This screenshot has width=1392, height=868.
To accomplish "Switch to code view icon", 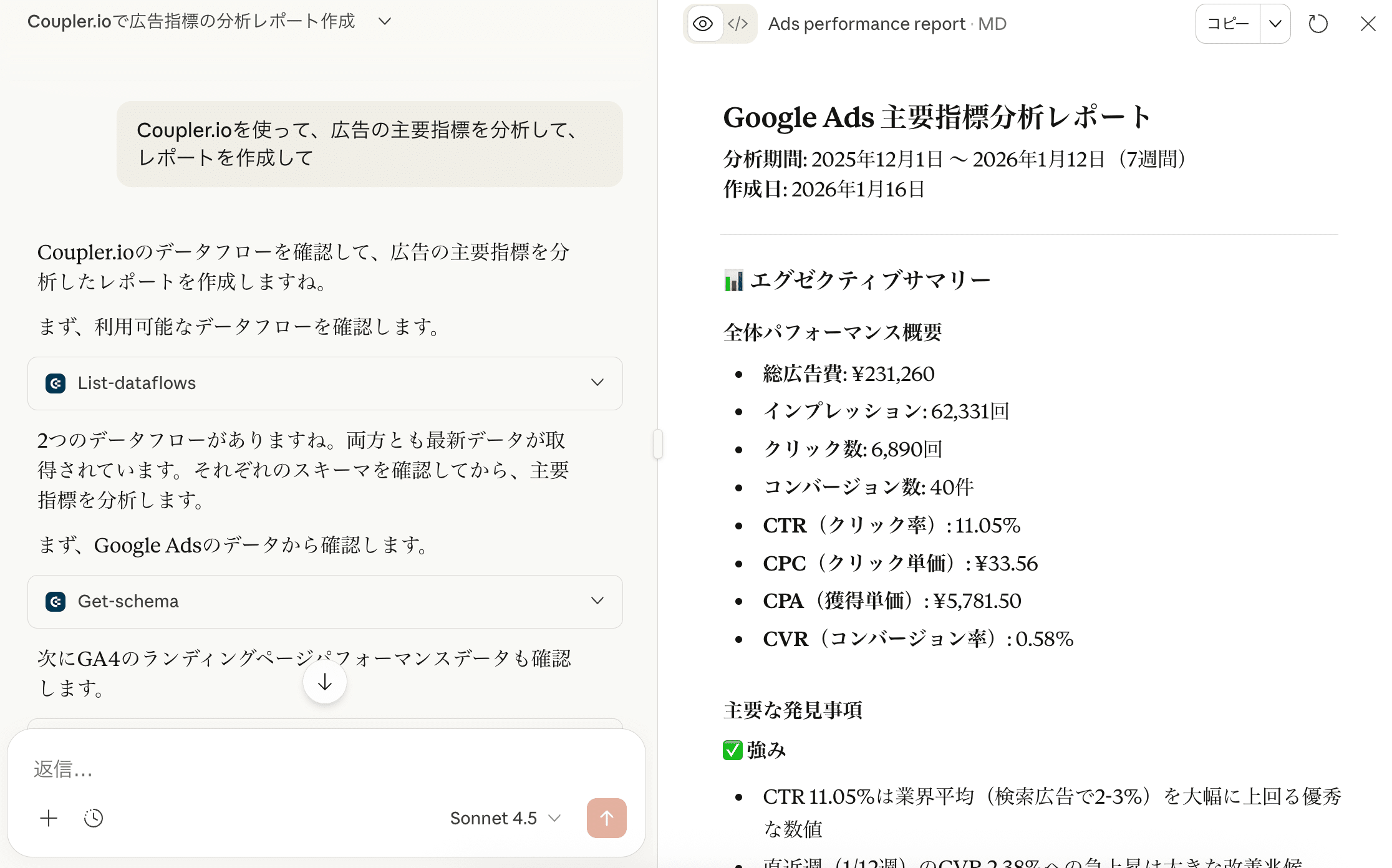I will click(738, 24).
